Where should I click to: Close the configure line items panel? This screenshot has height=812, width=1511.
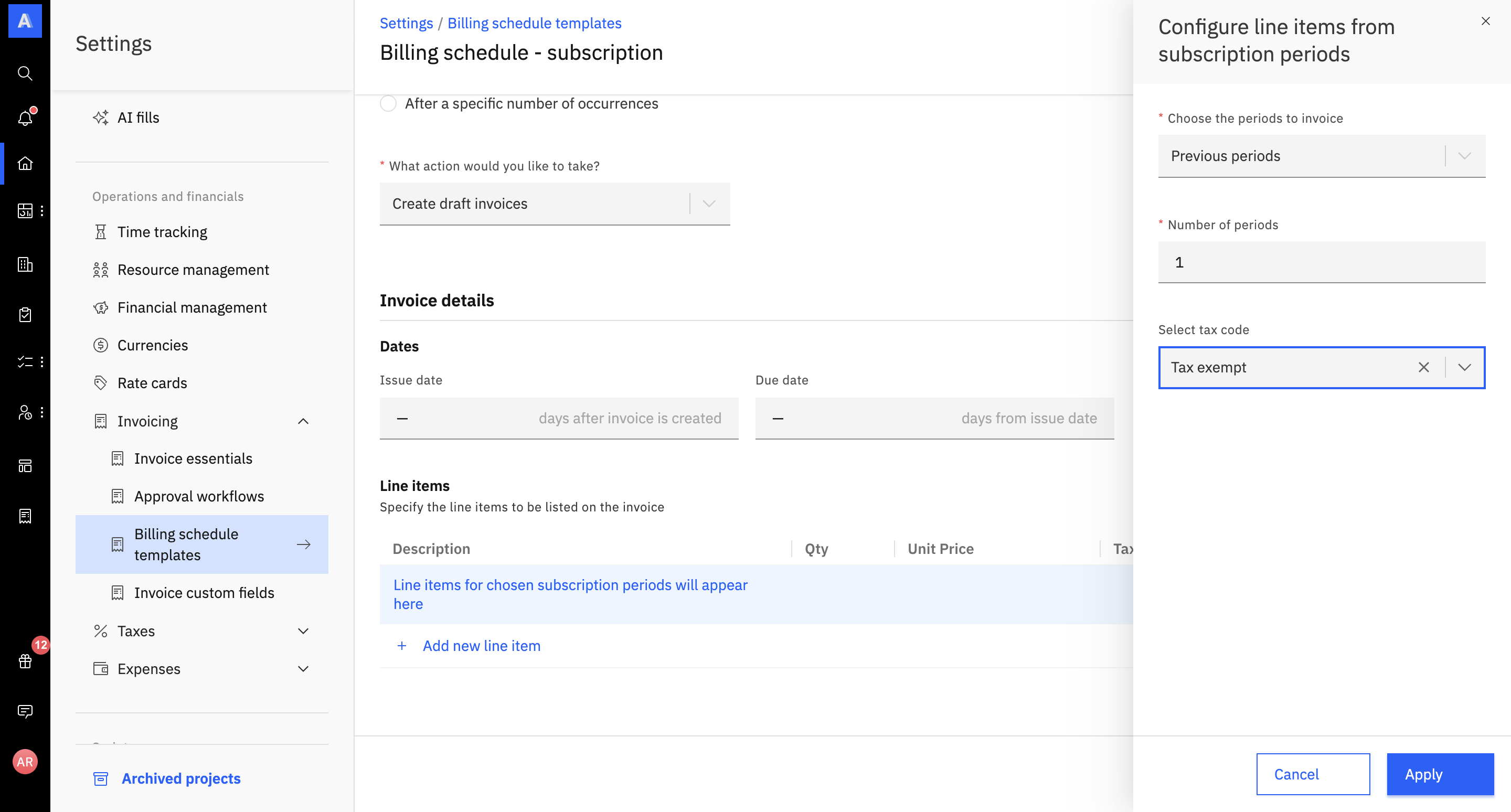pyautogui.click(x=1485, y=21)
